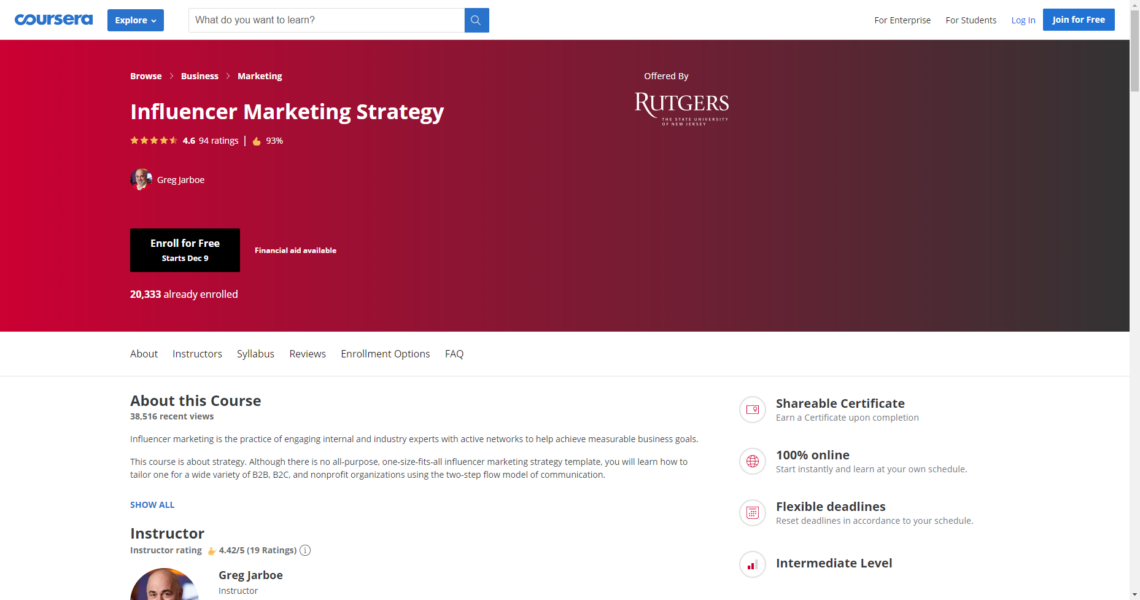Click Enroll for Free
1140x600 pixels.
[x=184, y=249]
